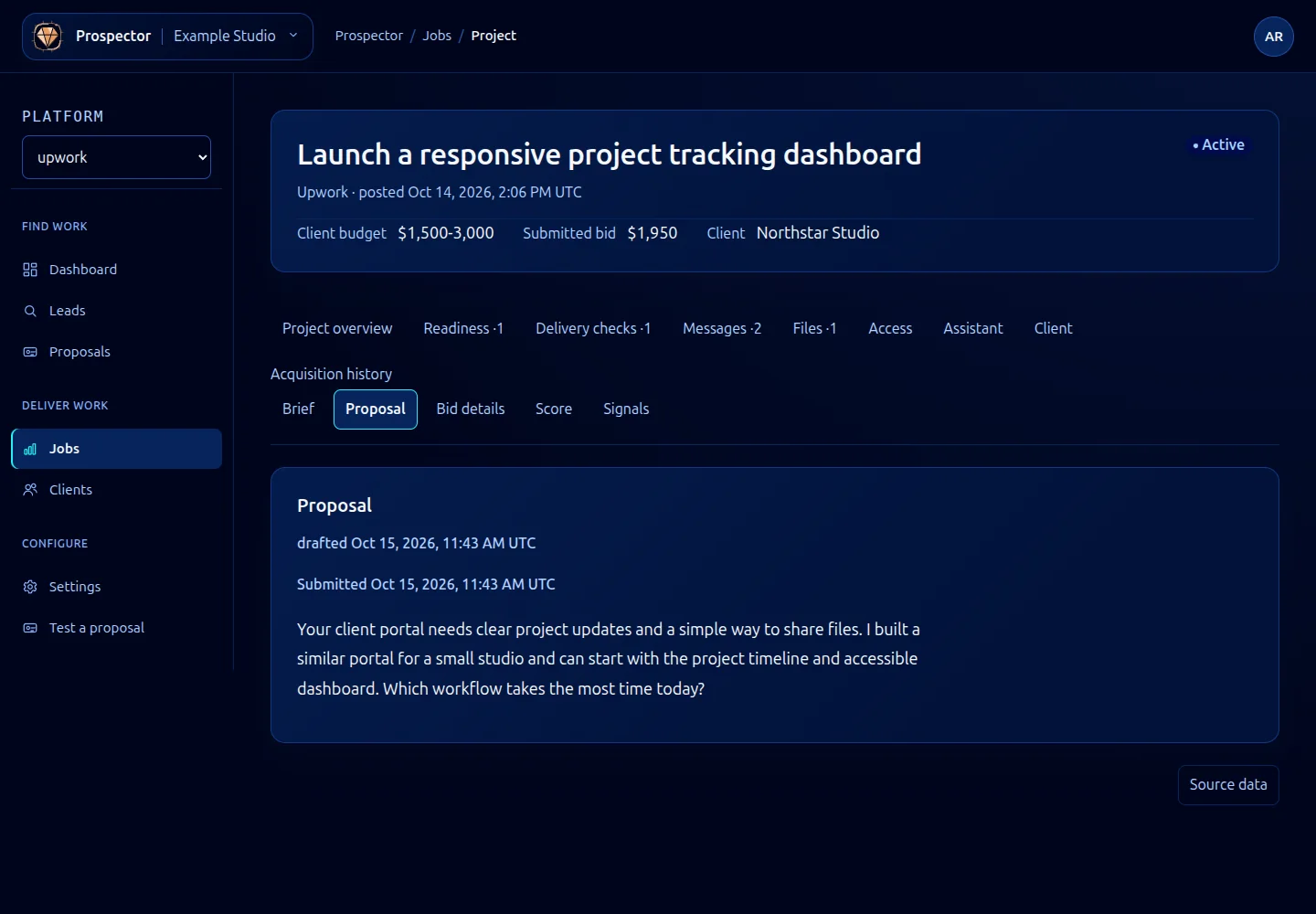The image size is (1316, 914).
Task: Click the Source data button
Action: 1228,785
